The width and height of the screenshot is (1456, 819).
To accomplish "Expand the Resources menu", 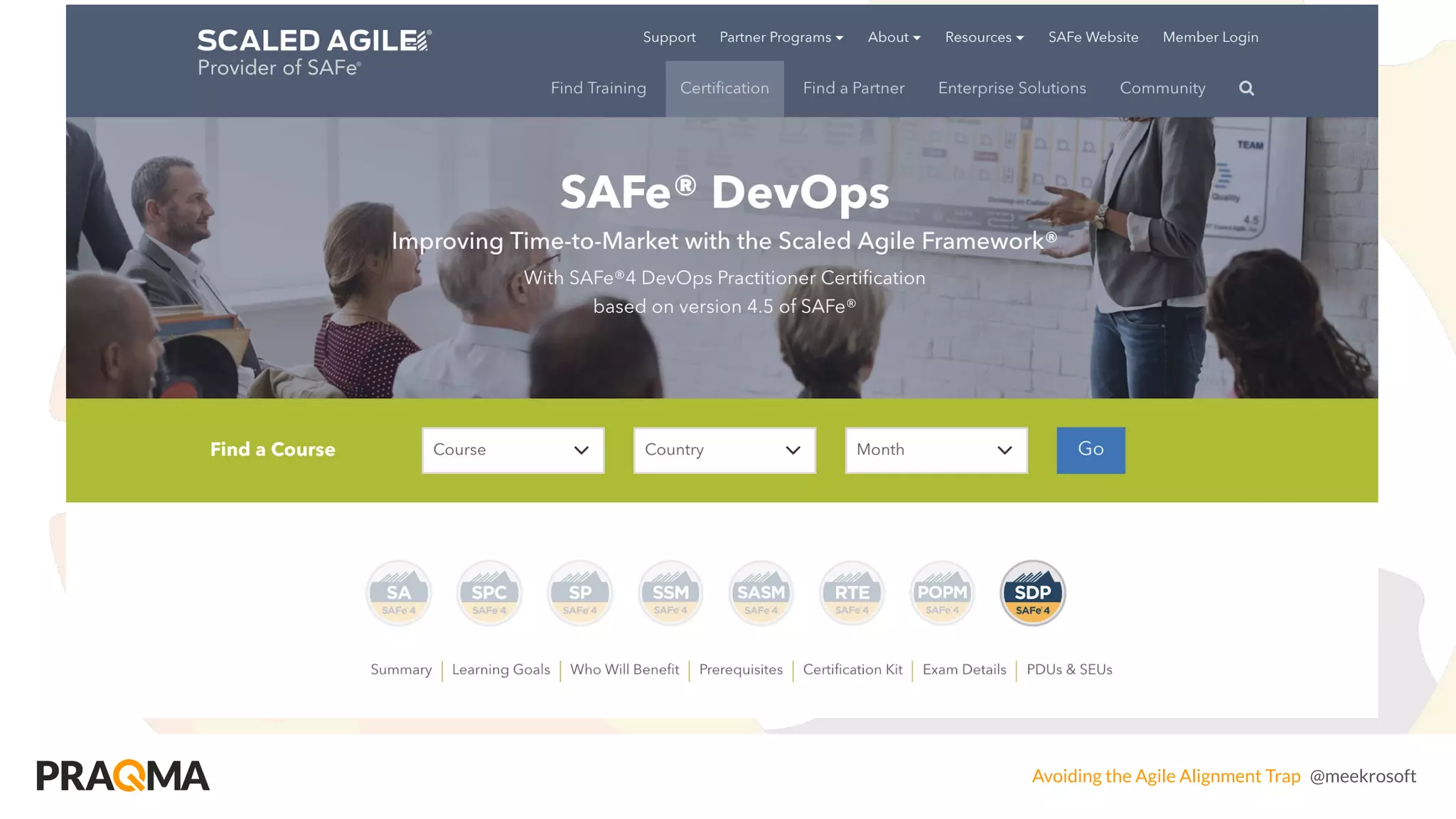I will pyautogui.click(x=984, y=37).
